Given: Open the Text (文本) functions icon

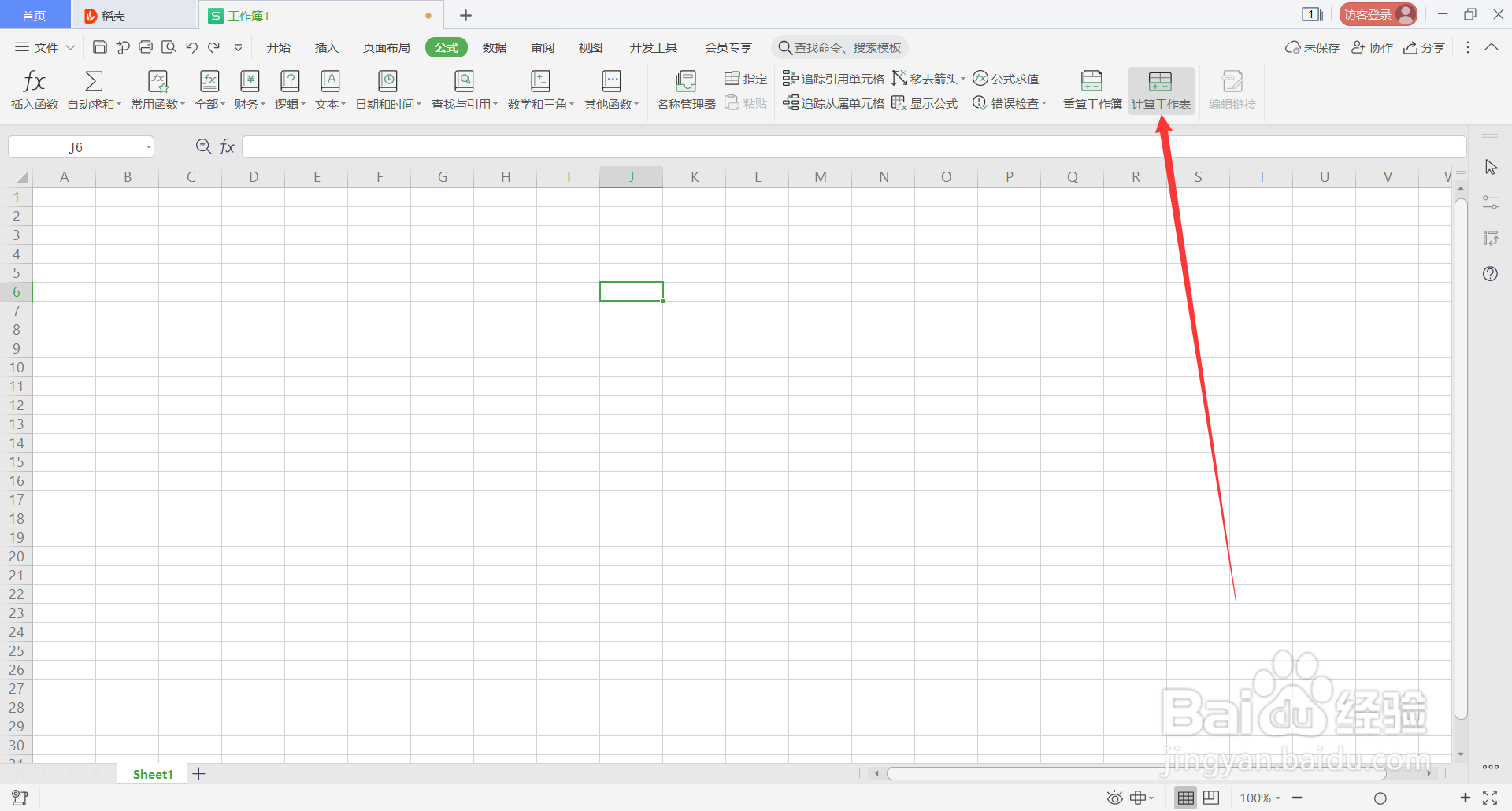Looking at the screenshot, I should 330,81.
